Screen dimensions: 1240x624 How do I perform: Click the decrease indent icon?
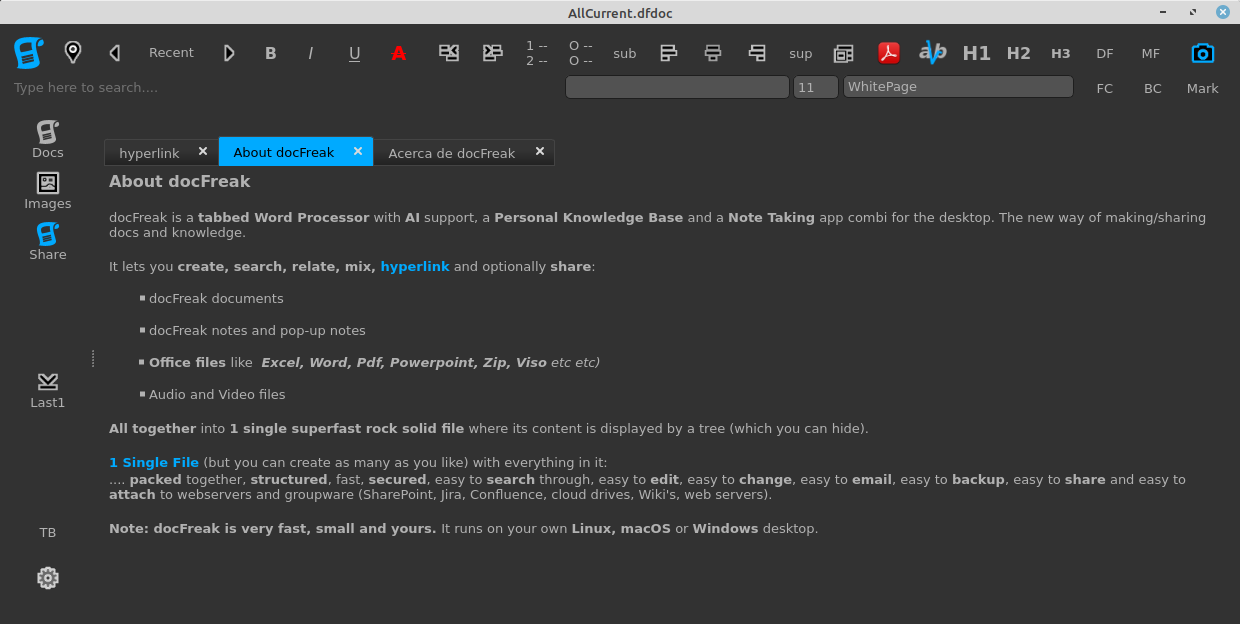pos(449,52)
